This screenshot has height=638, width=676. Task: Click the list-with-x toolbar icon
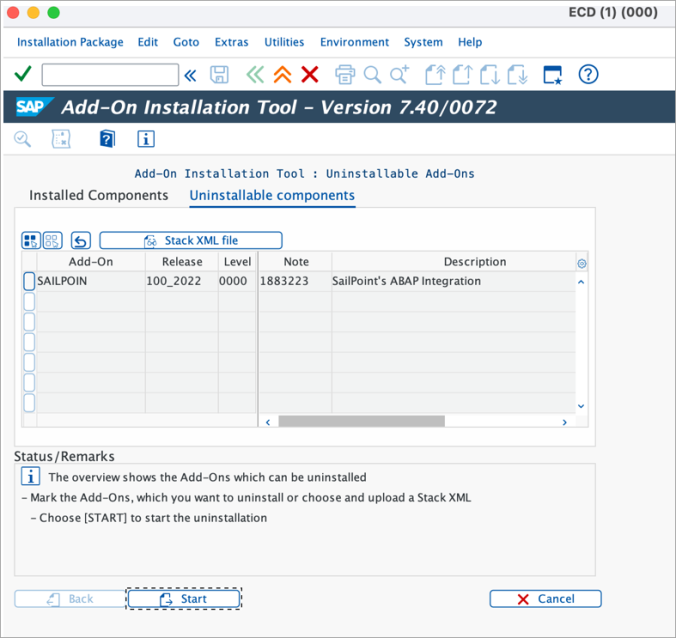pyautogui.click(x=61, y=139)
